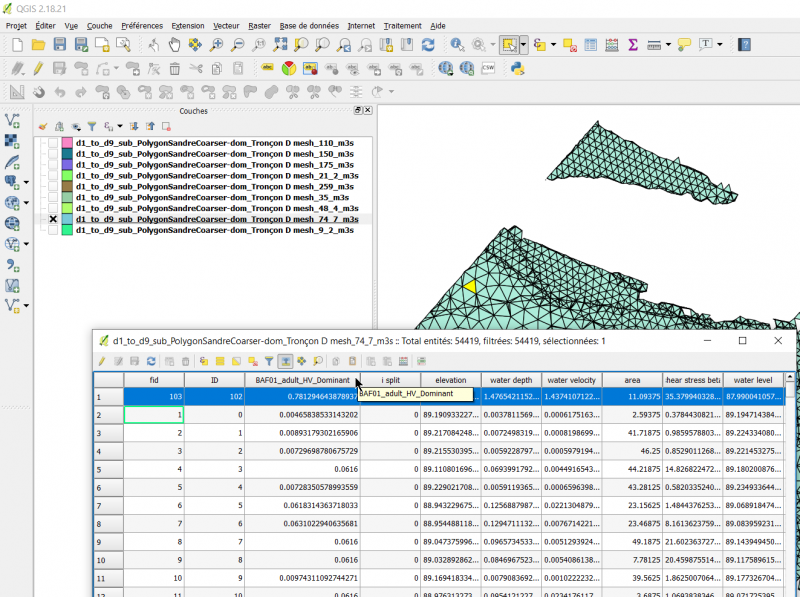Check the visibility box for mesh_9_2_m3s

52,229
